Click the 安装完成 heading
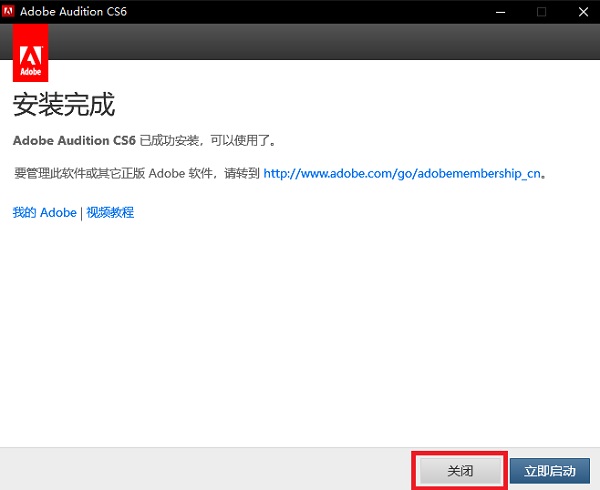 point(63,103)
